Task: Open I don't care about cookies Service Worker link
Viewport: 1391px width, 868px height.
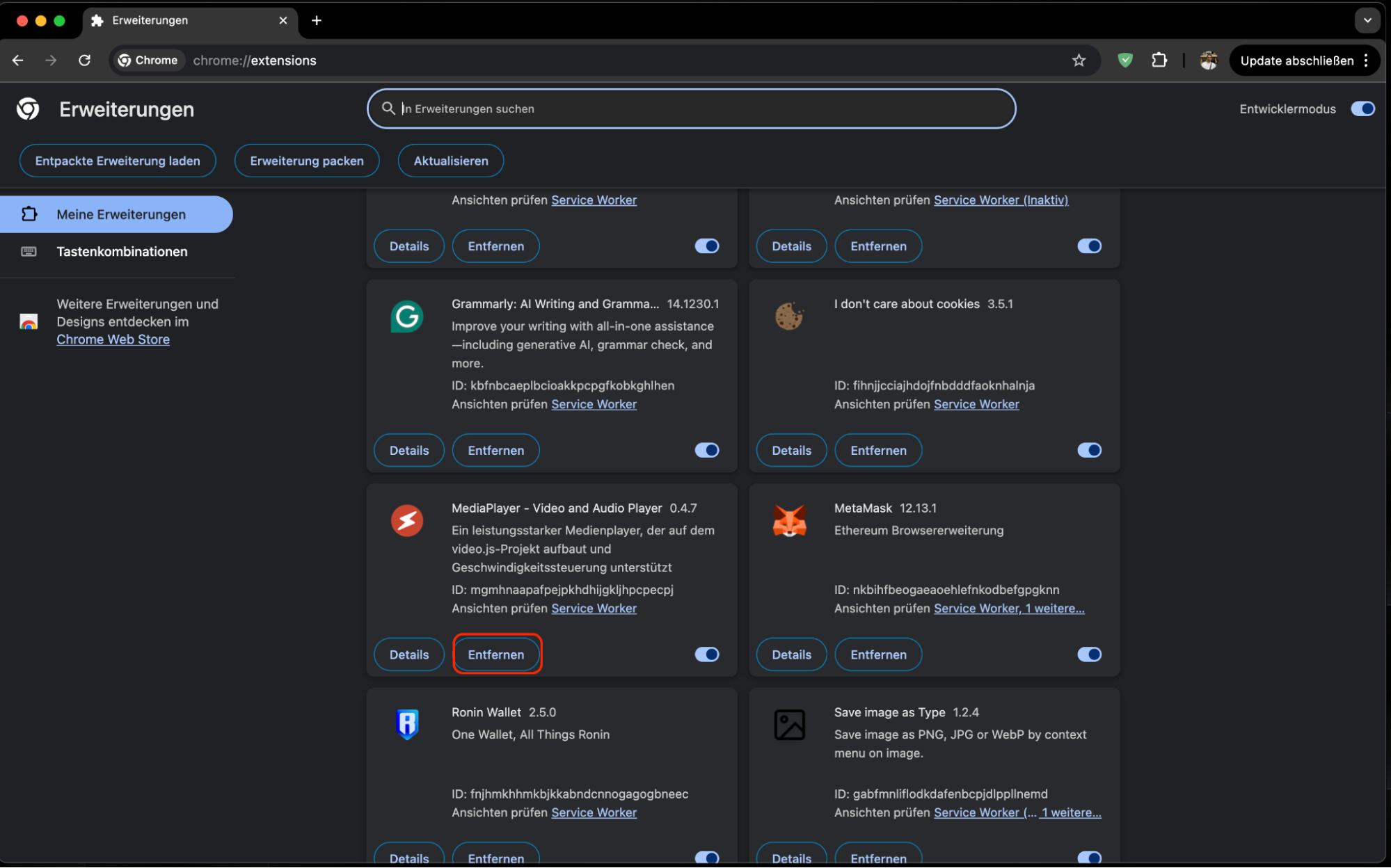Action: click(x=976, y=404)
